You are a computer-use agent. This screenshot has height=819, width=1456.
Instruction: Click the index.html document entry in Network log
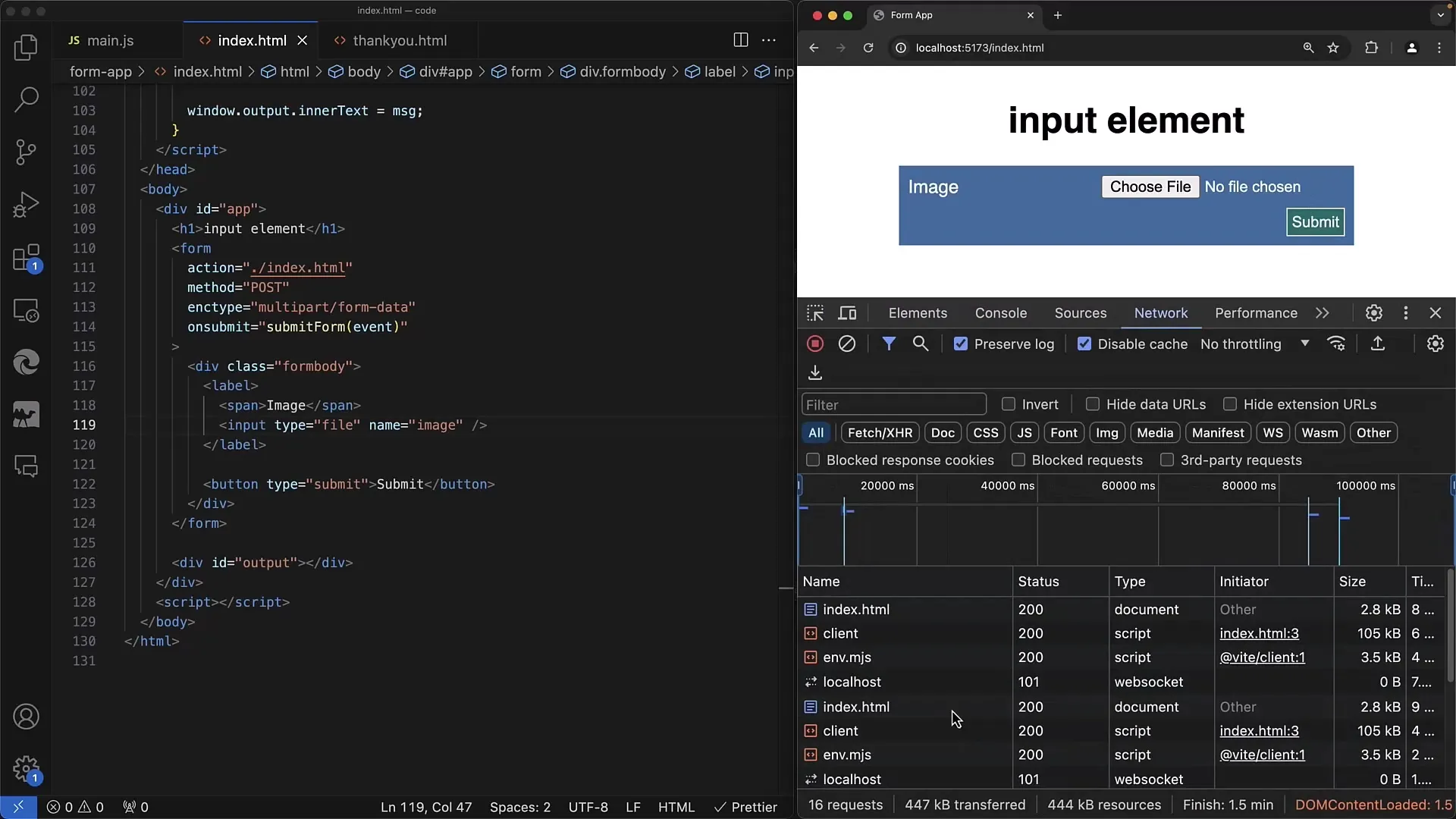[855, 609]
